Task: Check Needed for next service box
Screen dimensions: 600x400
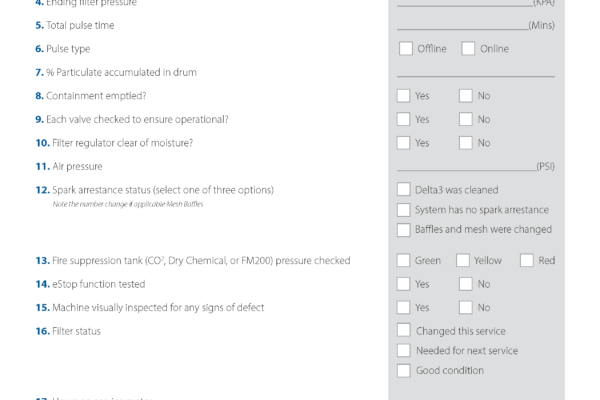Action: 403,350
